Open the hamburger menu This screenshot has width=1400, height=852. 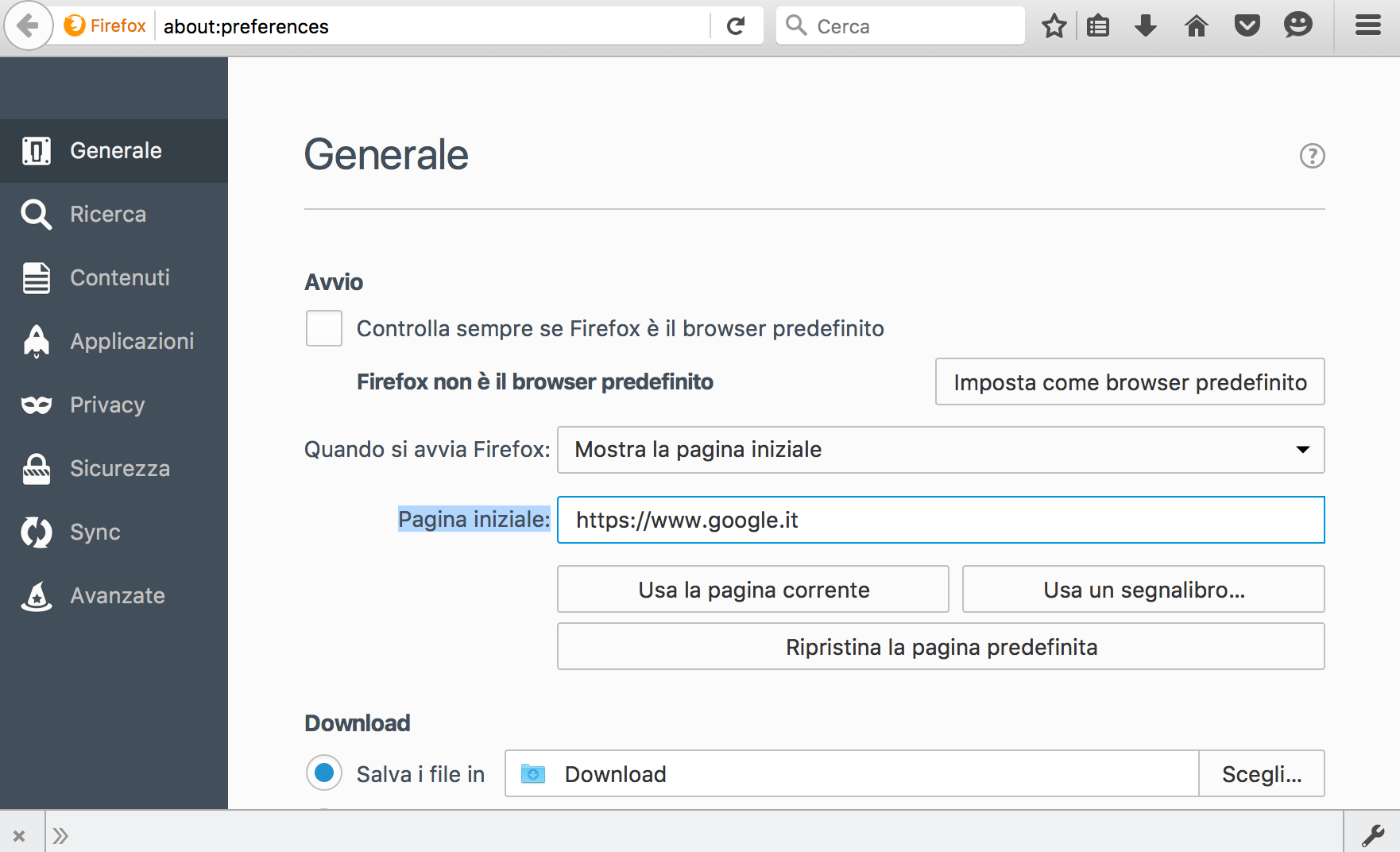click(1368, 26)
